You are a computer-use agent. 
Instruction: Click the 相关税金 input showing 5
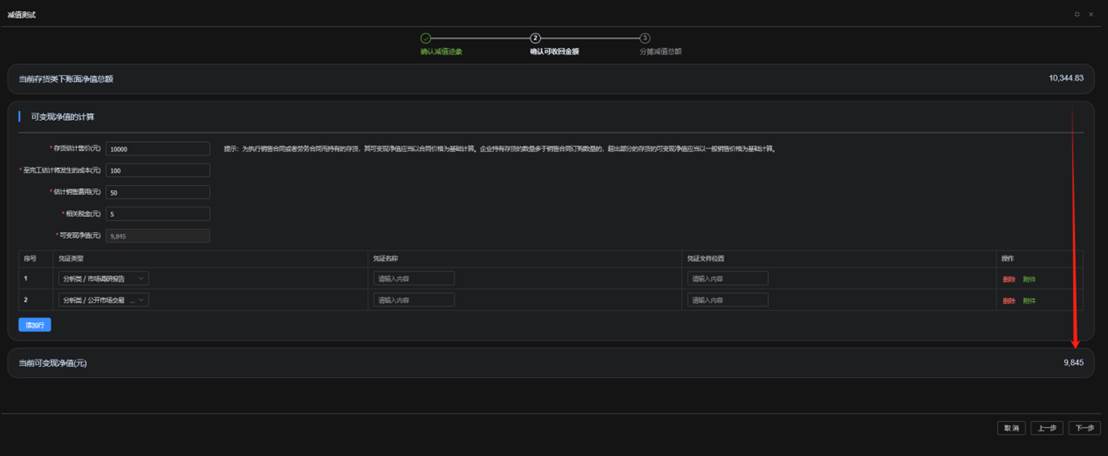(x=157, y=214)
